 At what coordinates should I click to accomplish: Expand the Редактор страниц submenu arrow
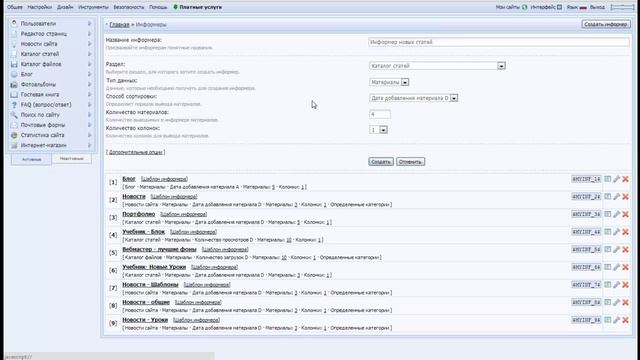[89, 34]
